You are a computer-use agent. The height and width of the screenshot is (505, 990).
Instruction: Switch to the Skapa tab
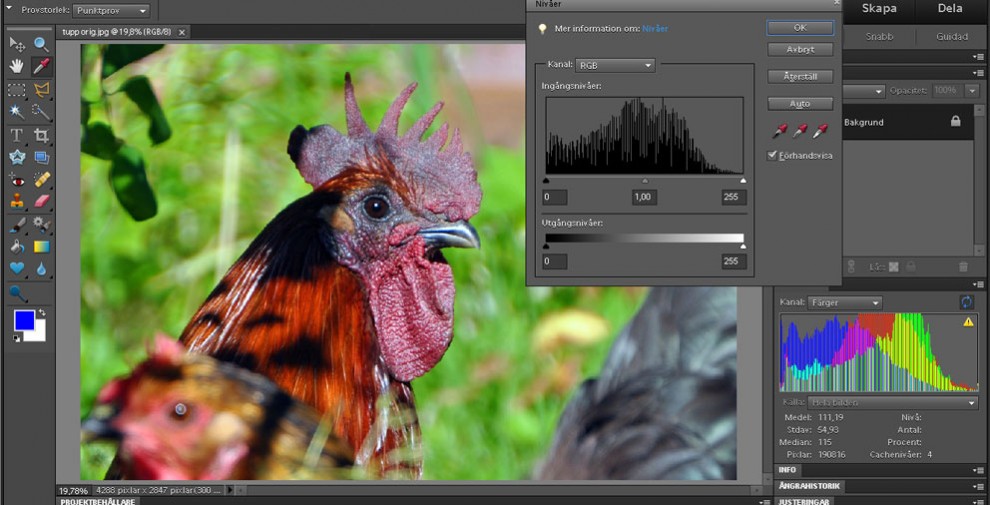click(879, 9)
